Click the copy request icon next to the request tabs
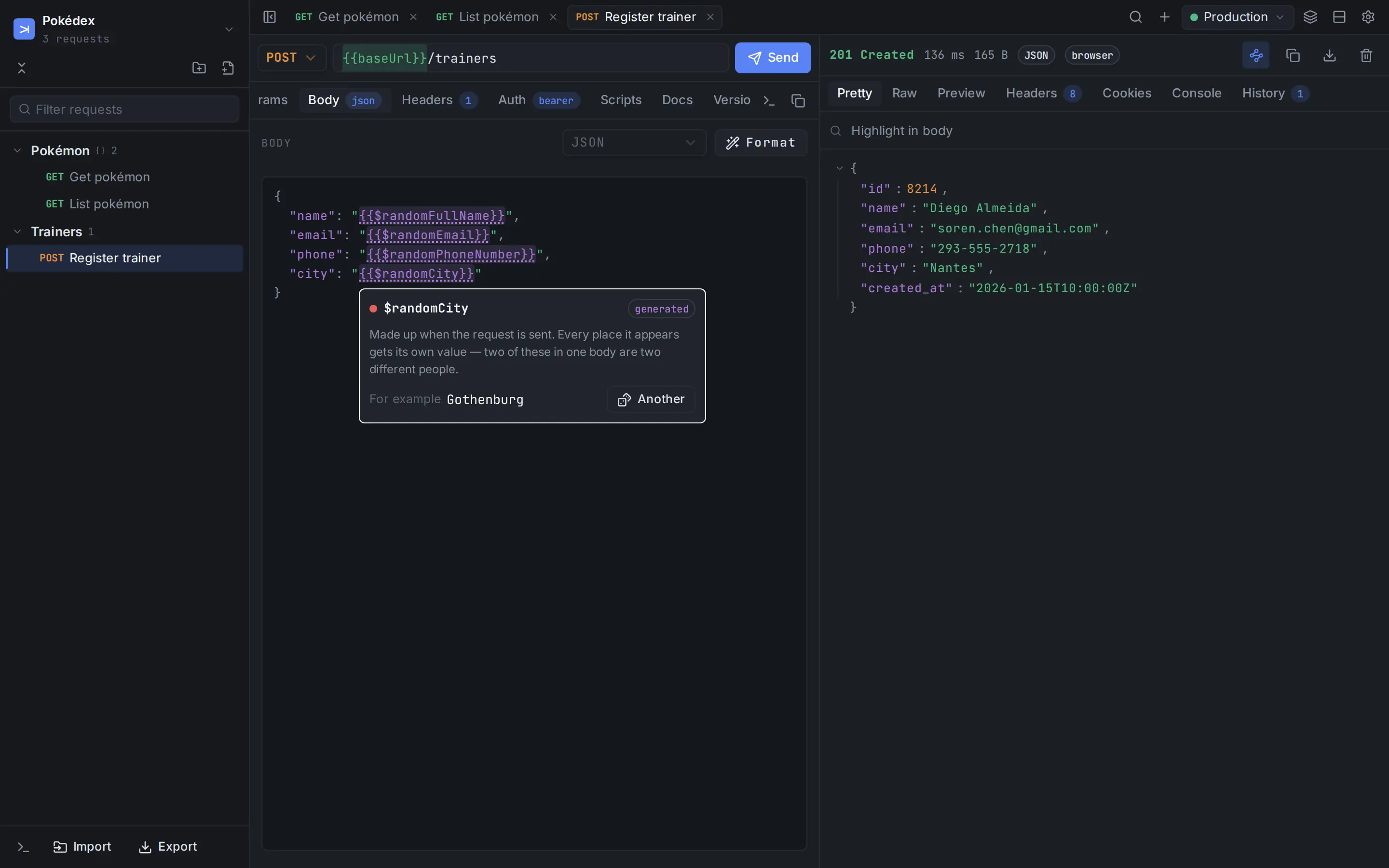 [x=798, y=100]
